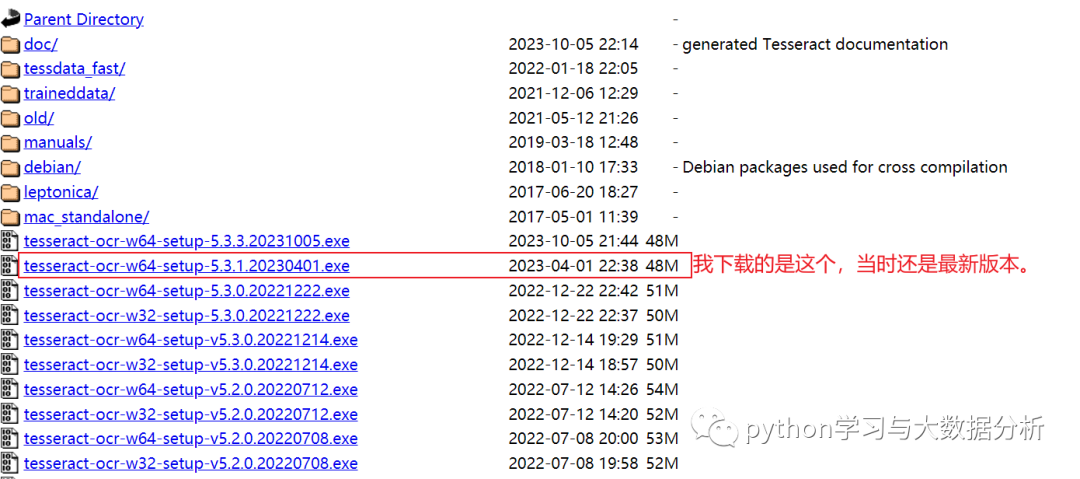
Task: Click the folder icon beside tessdata_fast/
Action: pyautogui.click(x=10, y=69)
